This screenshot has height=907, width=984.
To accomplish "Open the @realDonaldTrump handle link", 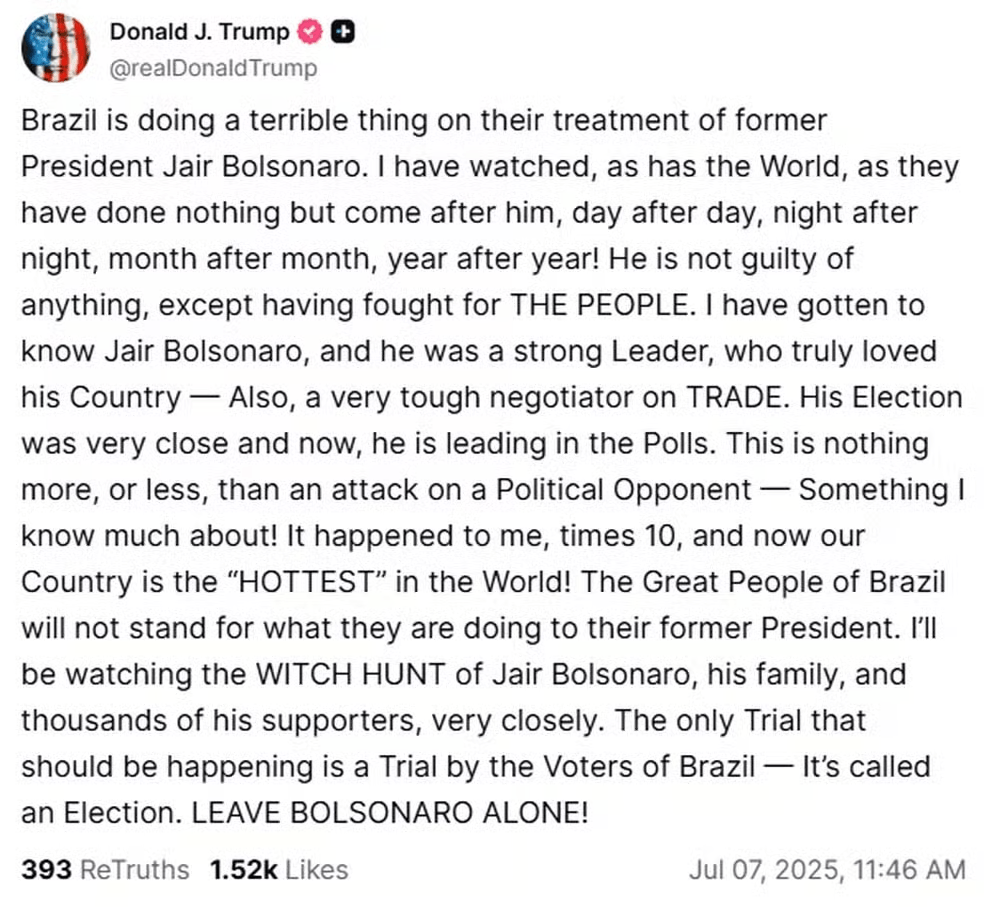I will click(213, 67).
